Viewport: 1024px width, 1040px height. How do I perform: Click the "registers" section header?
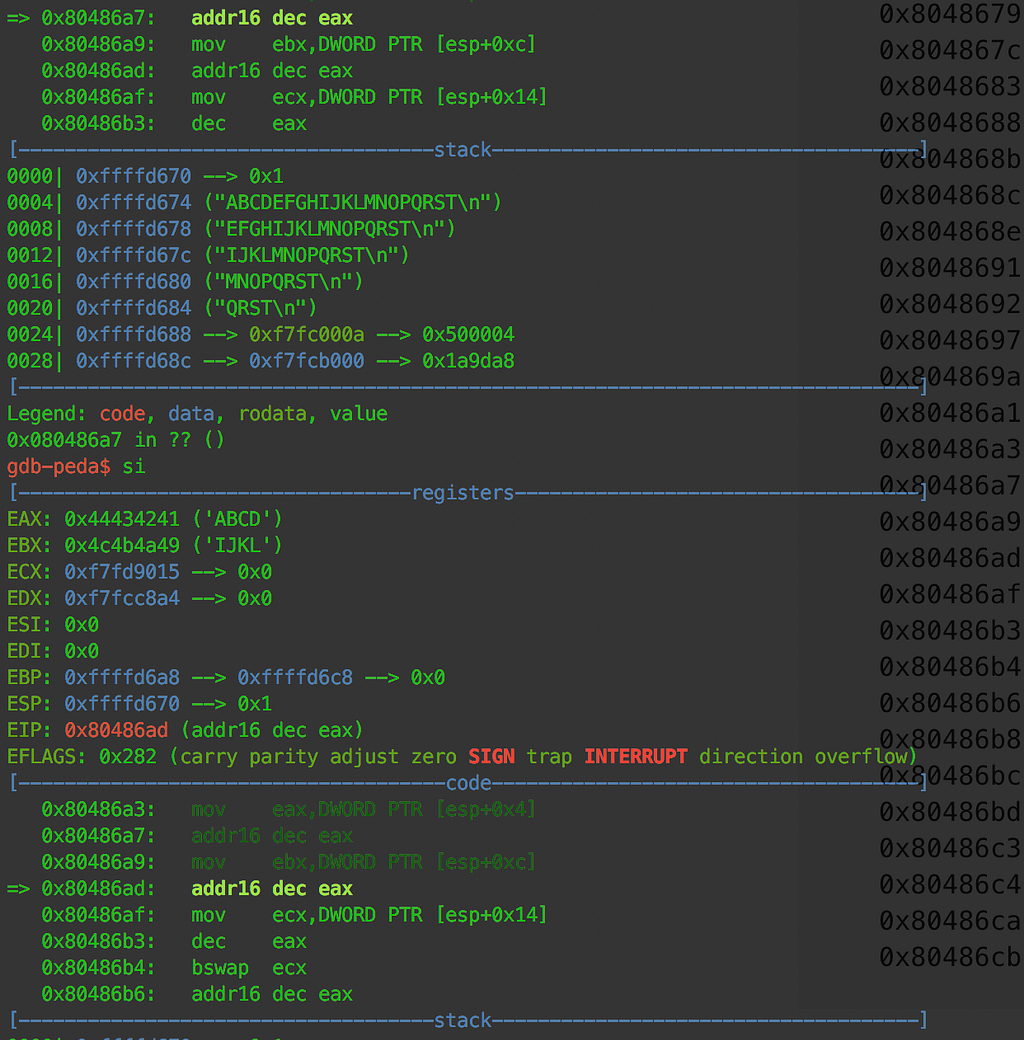[462, 493]
